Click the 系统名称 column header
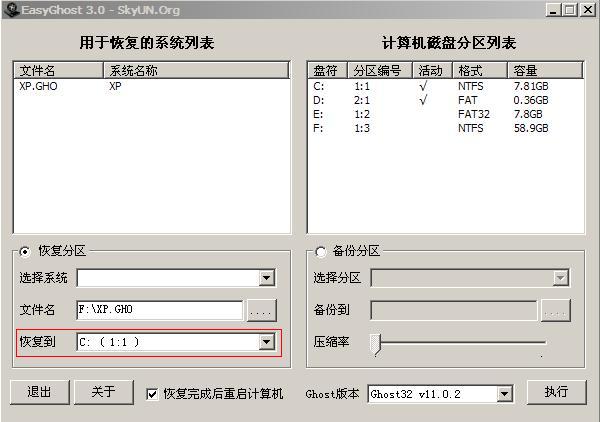 [x=196, y=70]
